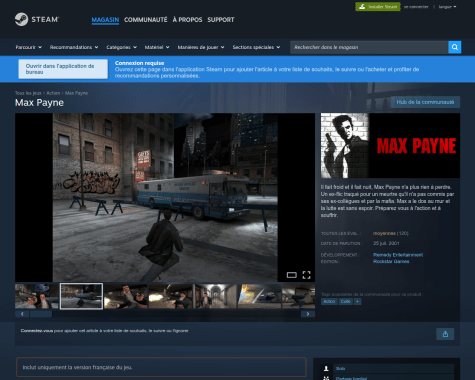Select the third screenshot thumbnail
Viewport: 475px width, 380px height.
click(x=126, y=296)
